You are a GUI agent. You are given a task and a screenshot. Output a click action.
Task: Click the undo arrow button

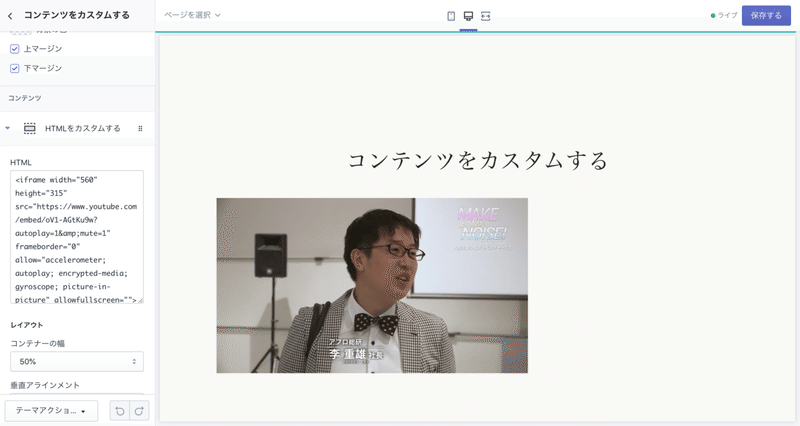[x=120, y=411]
